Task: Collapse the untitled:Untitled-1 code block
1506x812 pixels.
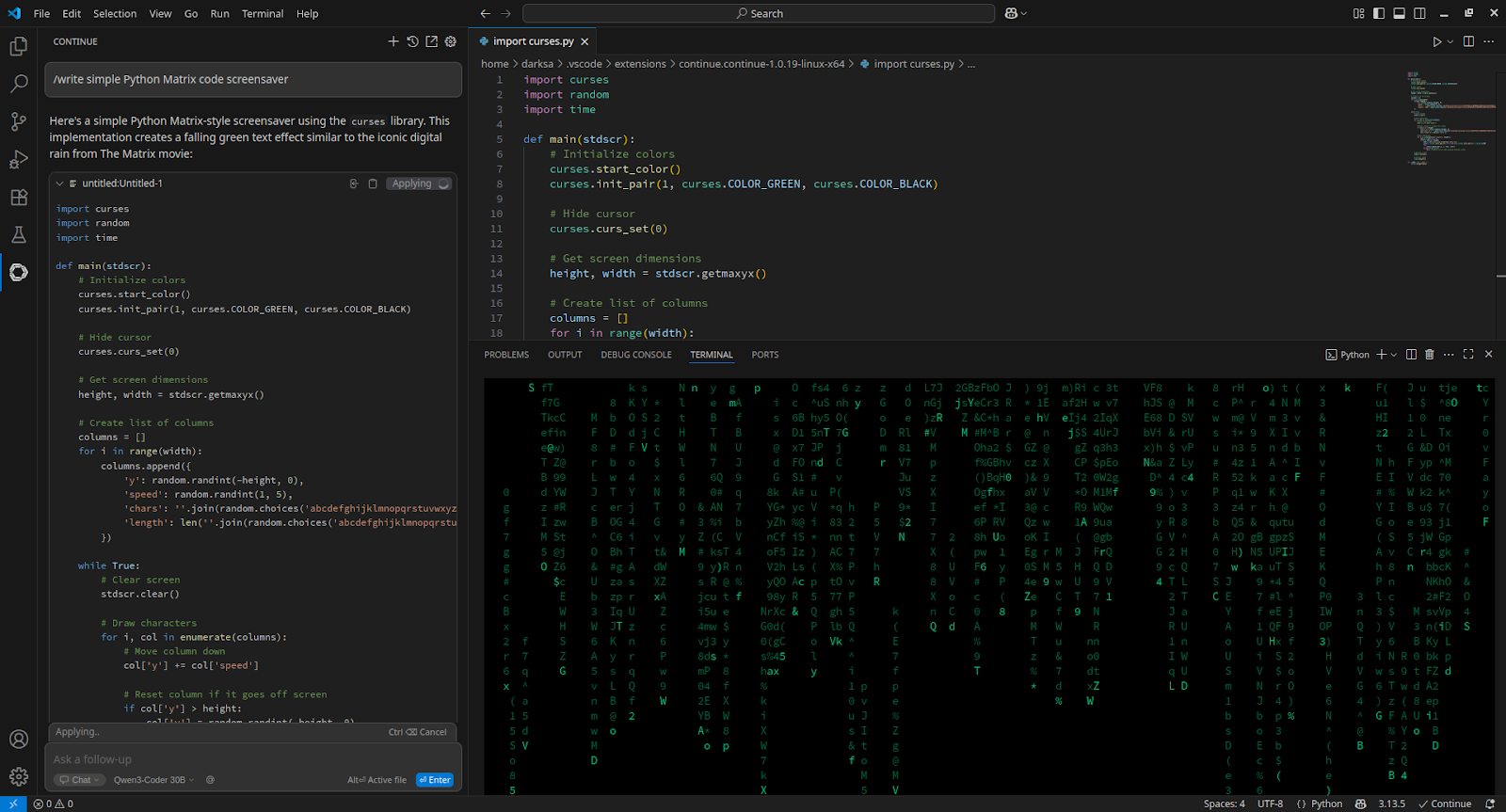Action: pos(59,183)
